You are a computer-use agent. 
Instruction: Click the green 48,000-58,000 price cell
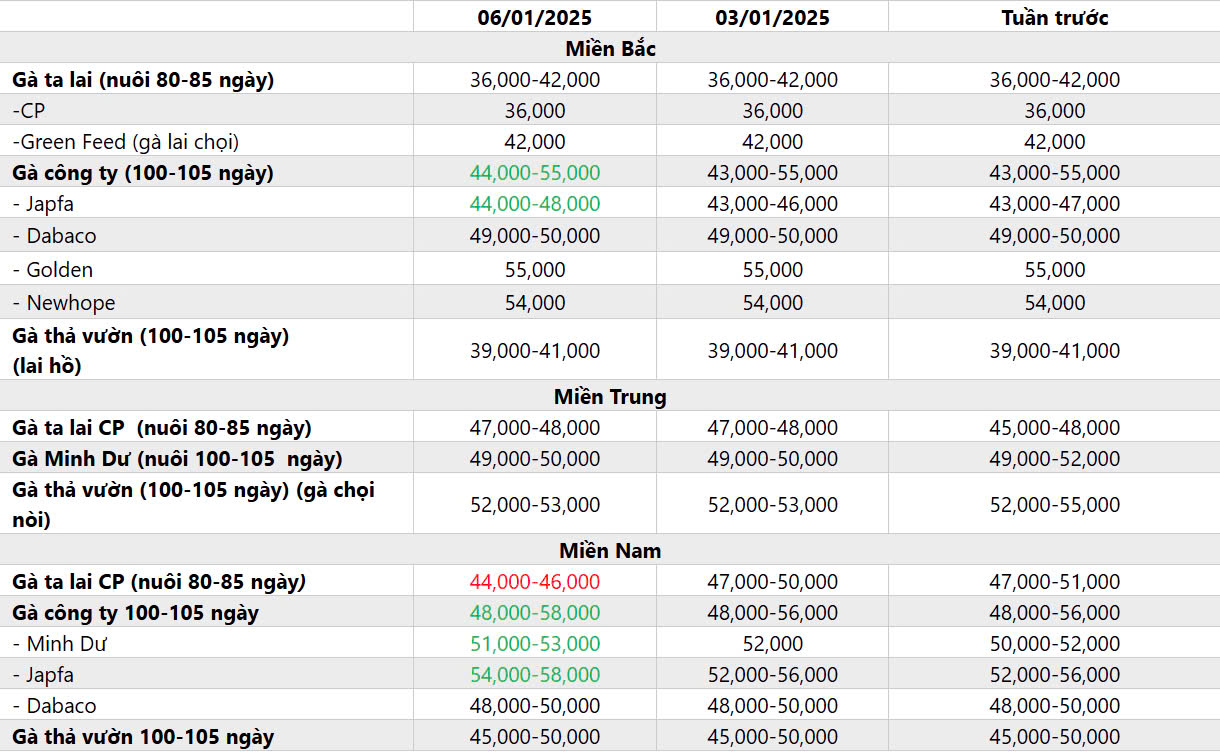(535, 613)
